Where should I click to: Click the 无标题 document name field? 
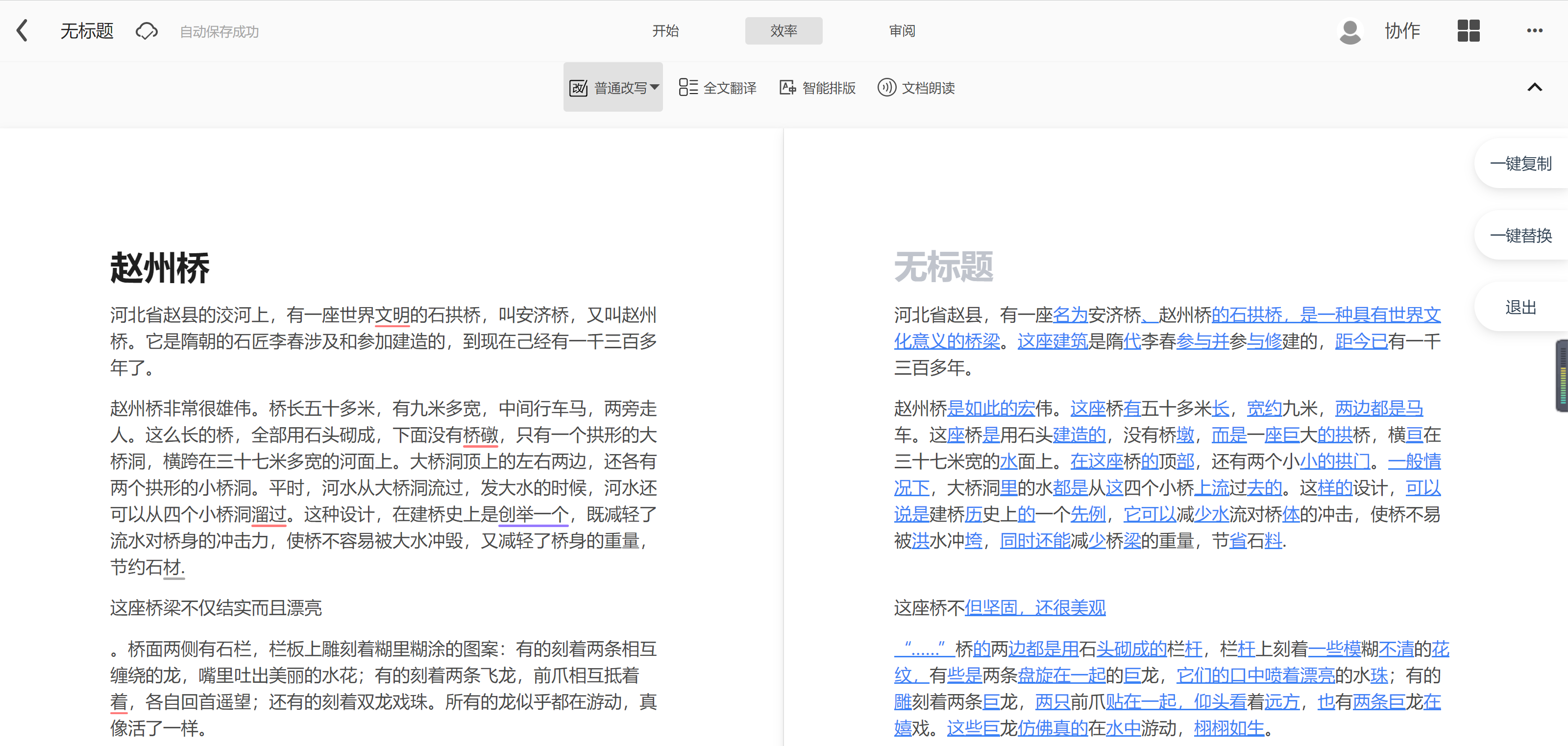point(87,31)
